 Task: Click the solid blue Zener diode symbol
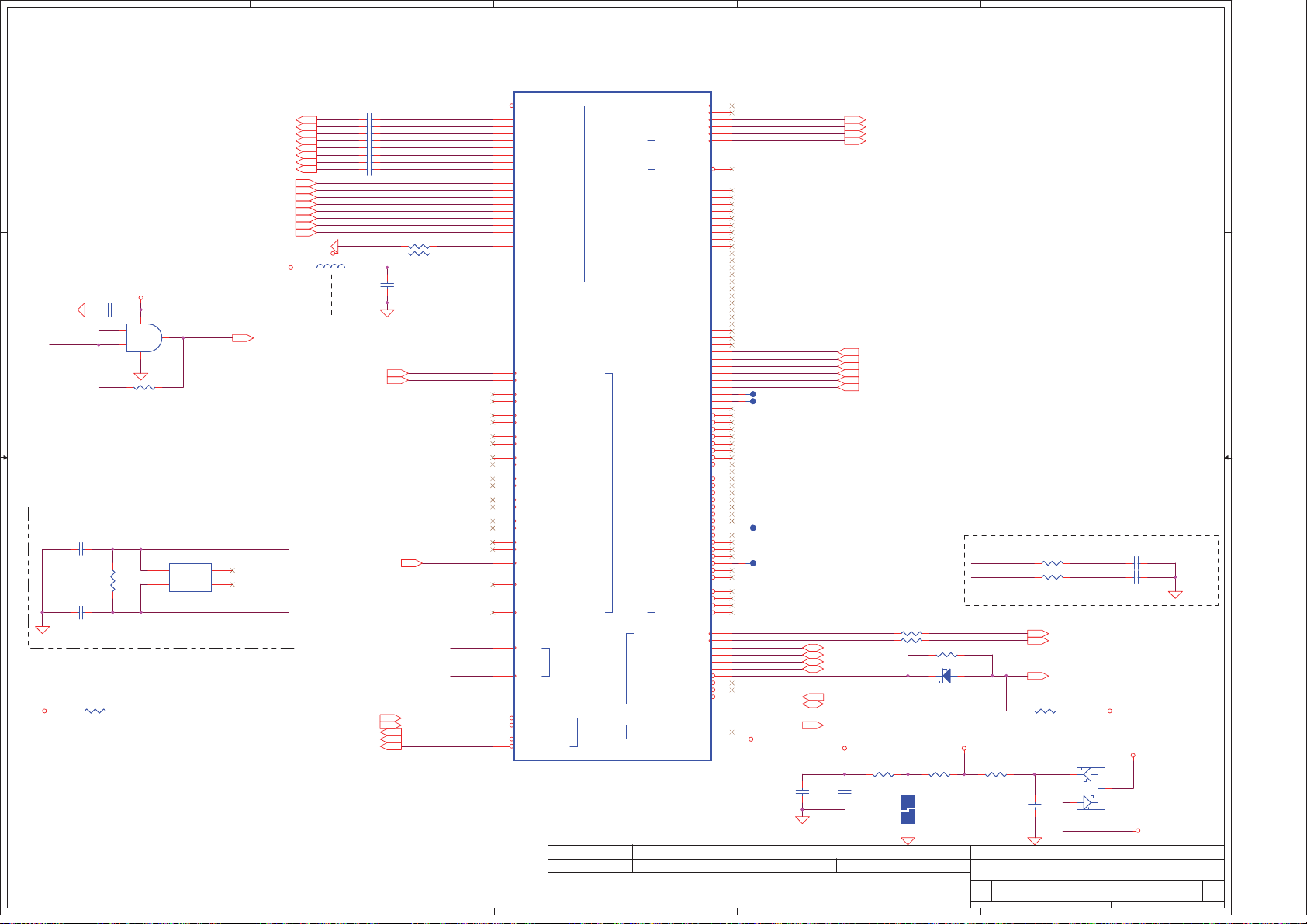tap(946, 676)
